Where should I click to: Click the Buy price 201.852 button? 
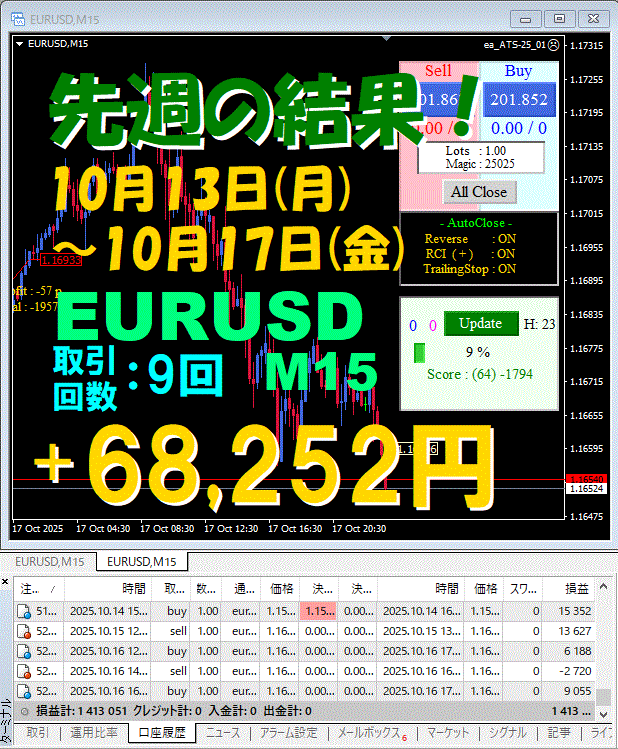tap(519, 99)
